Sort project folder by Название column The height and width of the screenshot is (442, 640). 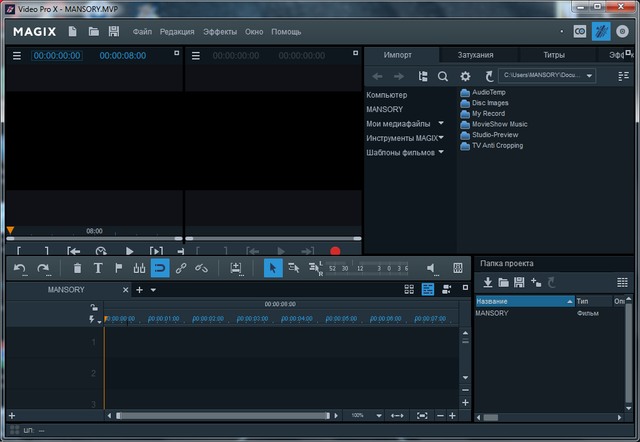(x=525, y=301)
